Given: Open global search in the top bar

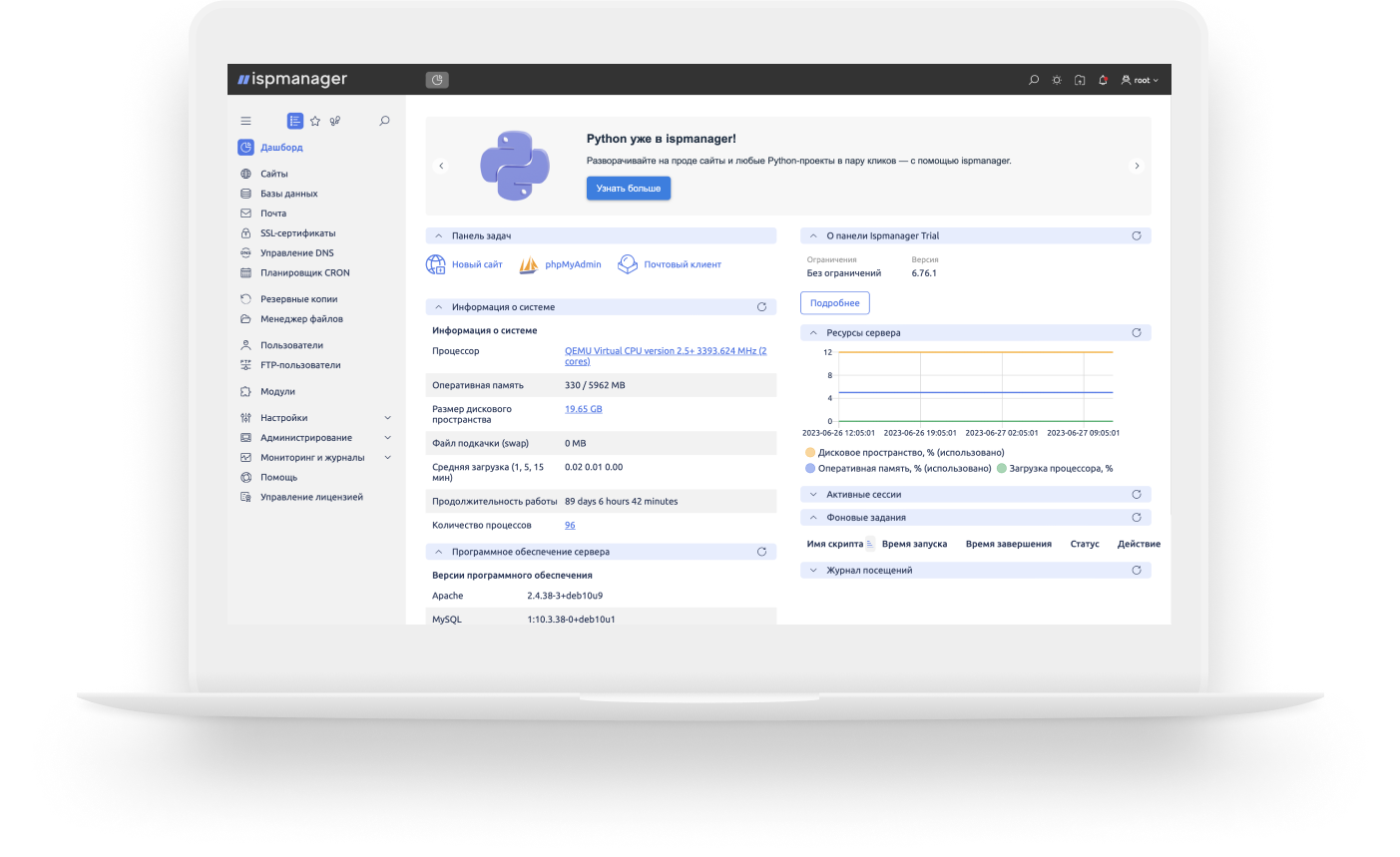Looking at the screenshot, I should pos(1034,80).
